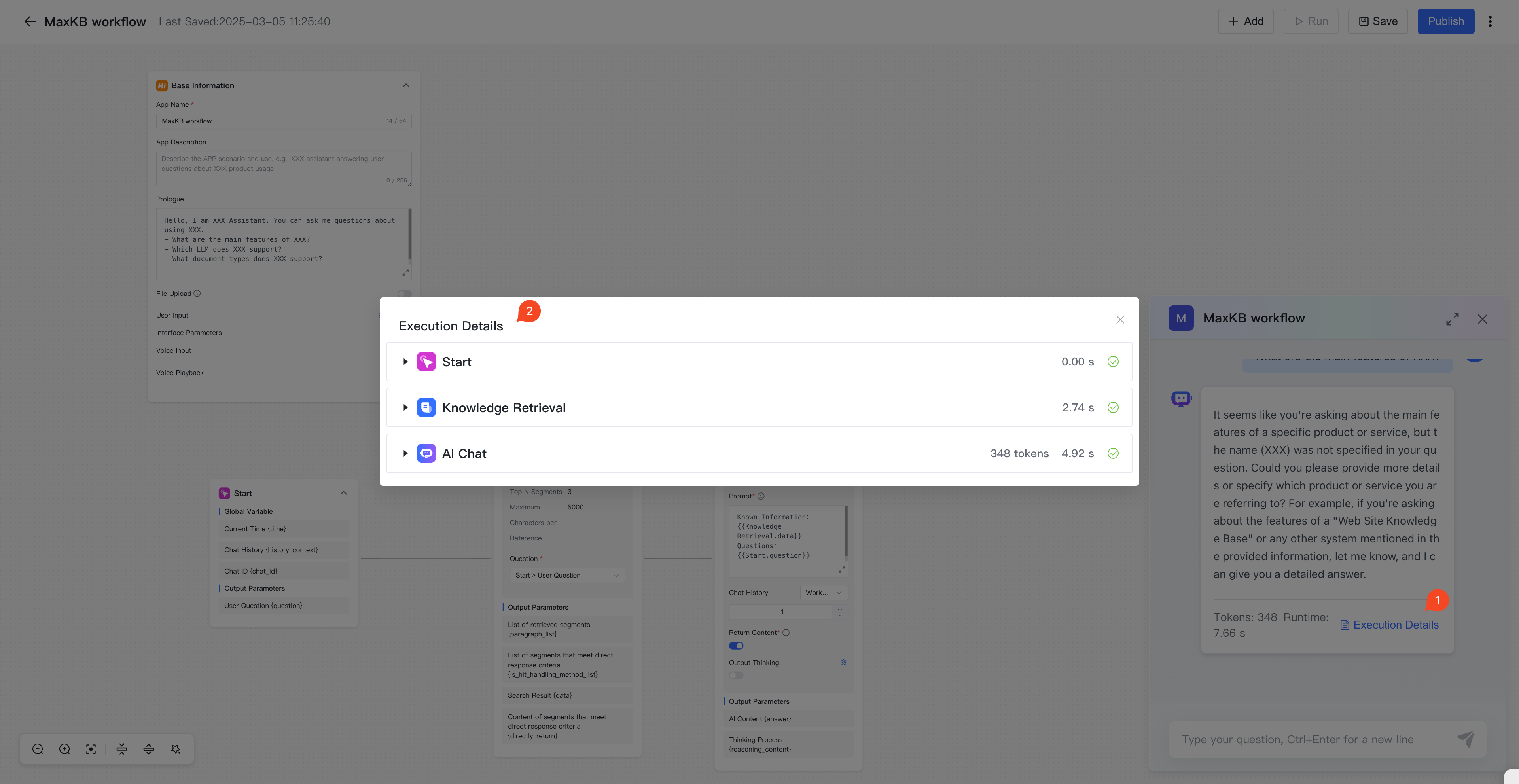This screenshot has width=1519, height=784.
Task: Click the send message paper plane icon
Action: click(x=1465, y=739)
